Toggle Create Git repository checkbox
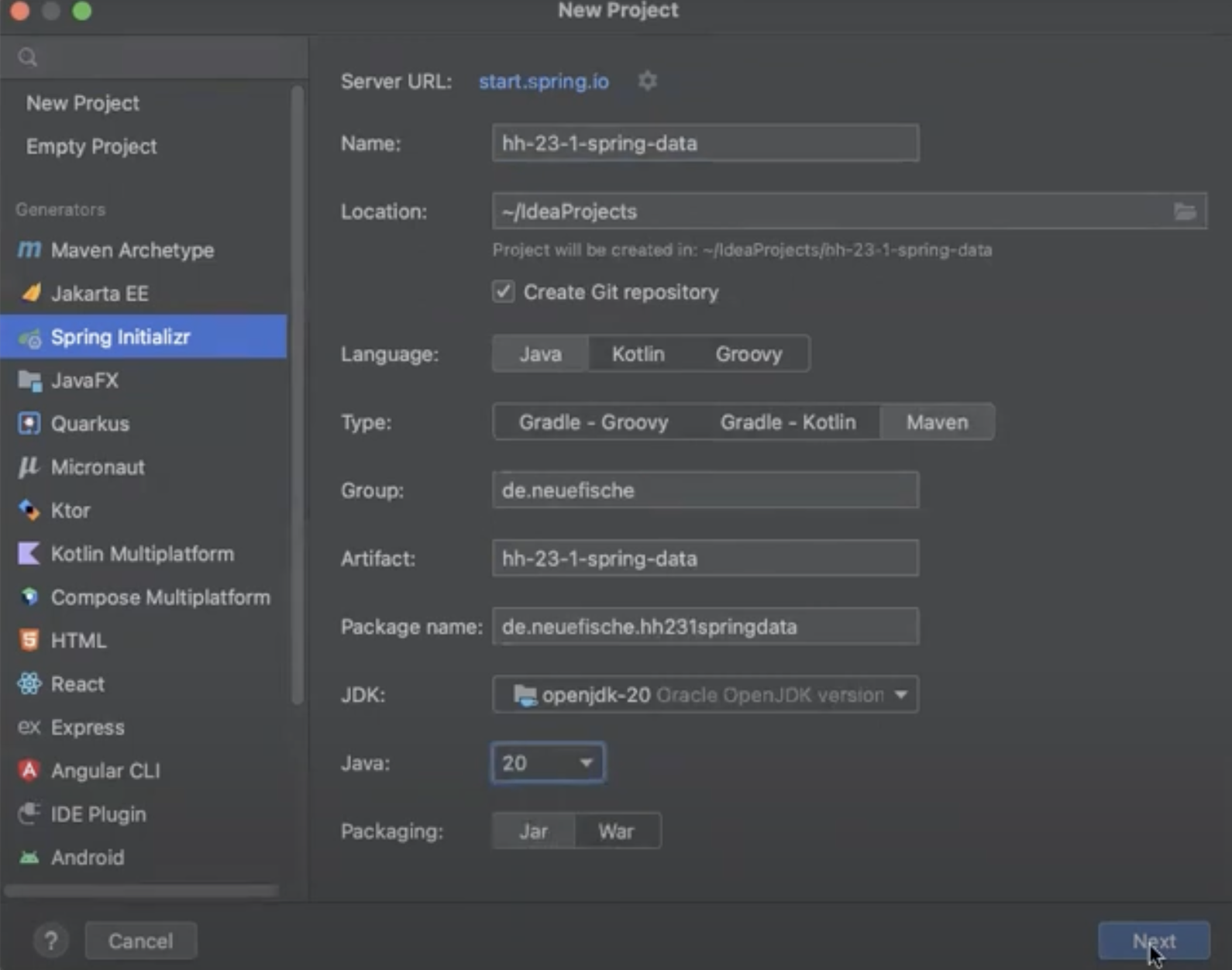The image size is (1232, 970). click(504, 291)
